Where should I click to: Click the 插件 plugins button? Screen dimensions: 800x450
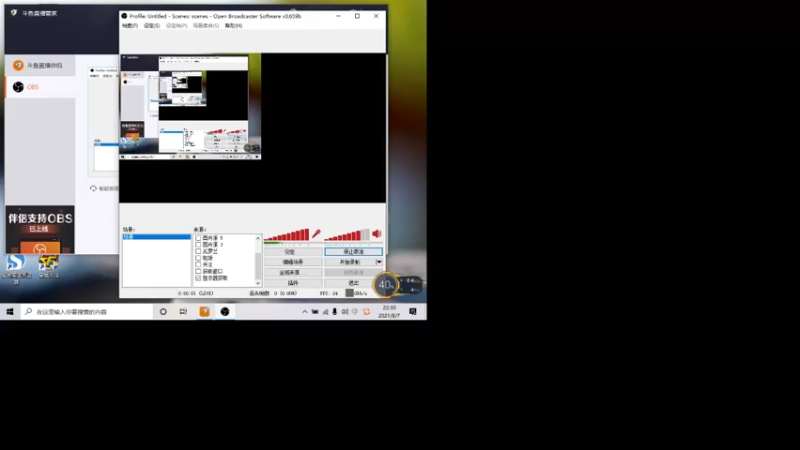coord(293,283)
